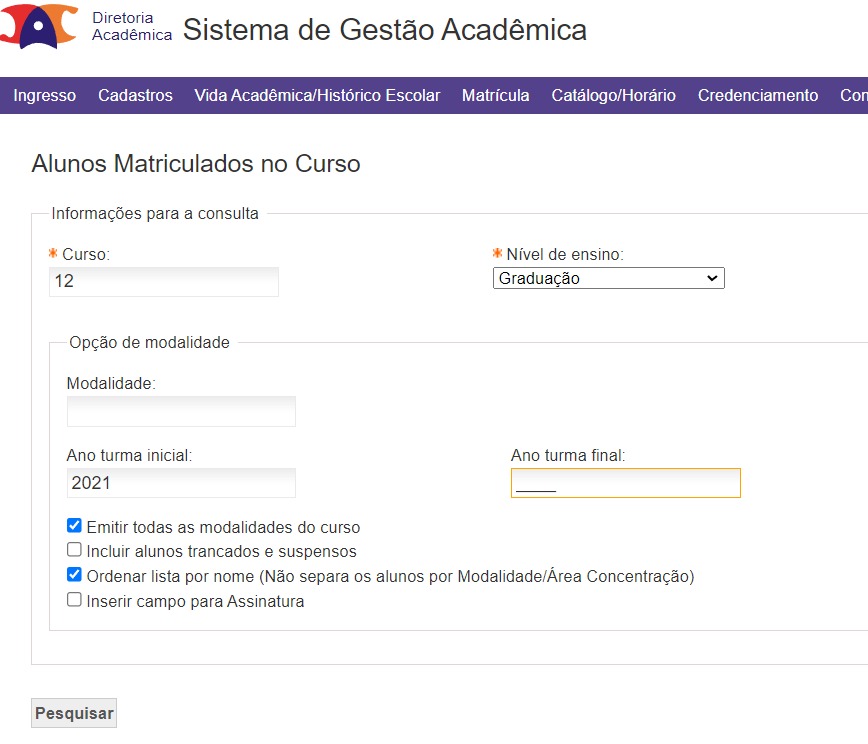The height and width of the screenshot is (744, 868).
Task: Open the Matrícula menu
Action: click(495, 96)
